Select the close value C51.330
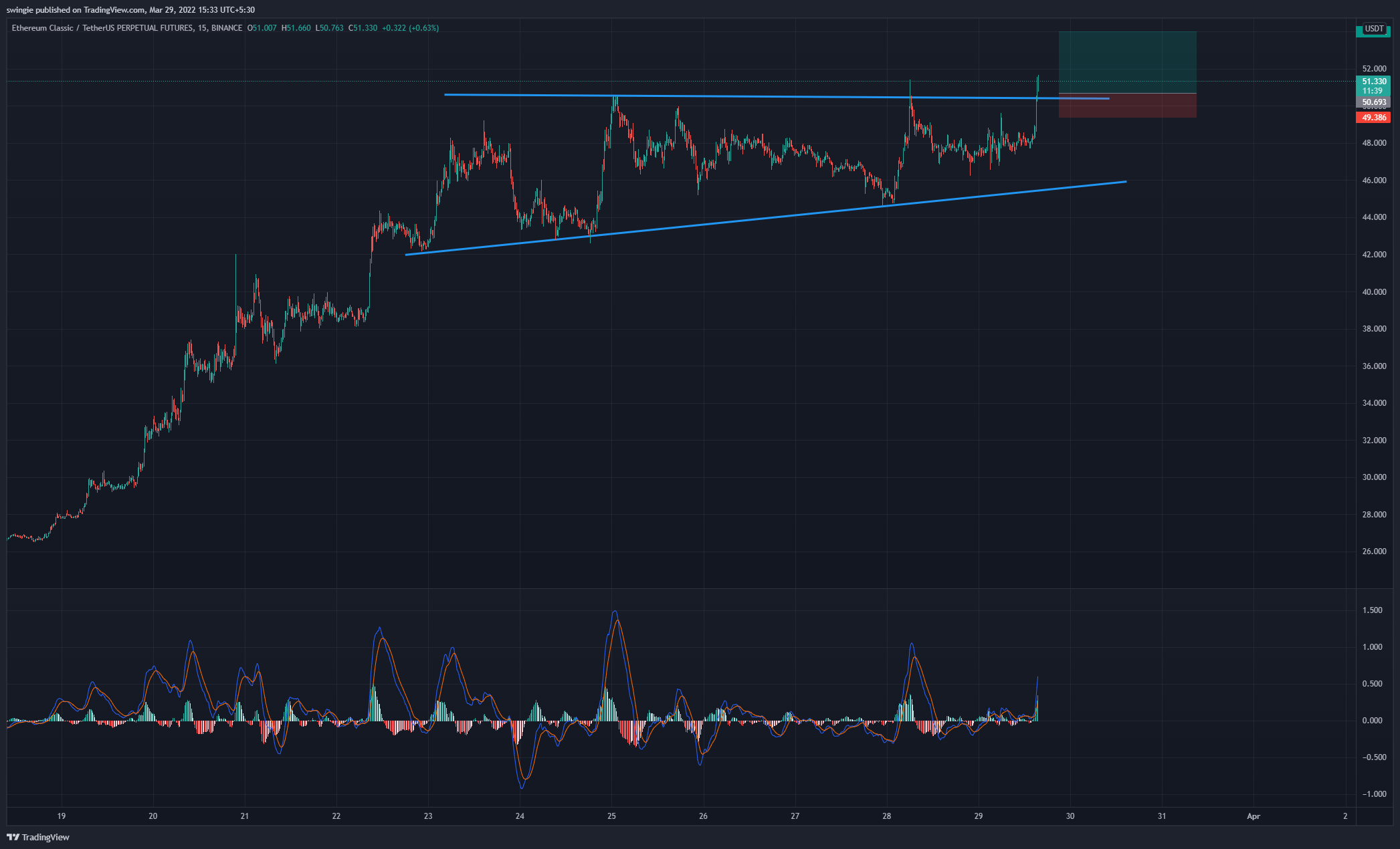The height and width of the screenshot is (849, 1400). [x=363, y=28]
